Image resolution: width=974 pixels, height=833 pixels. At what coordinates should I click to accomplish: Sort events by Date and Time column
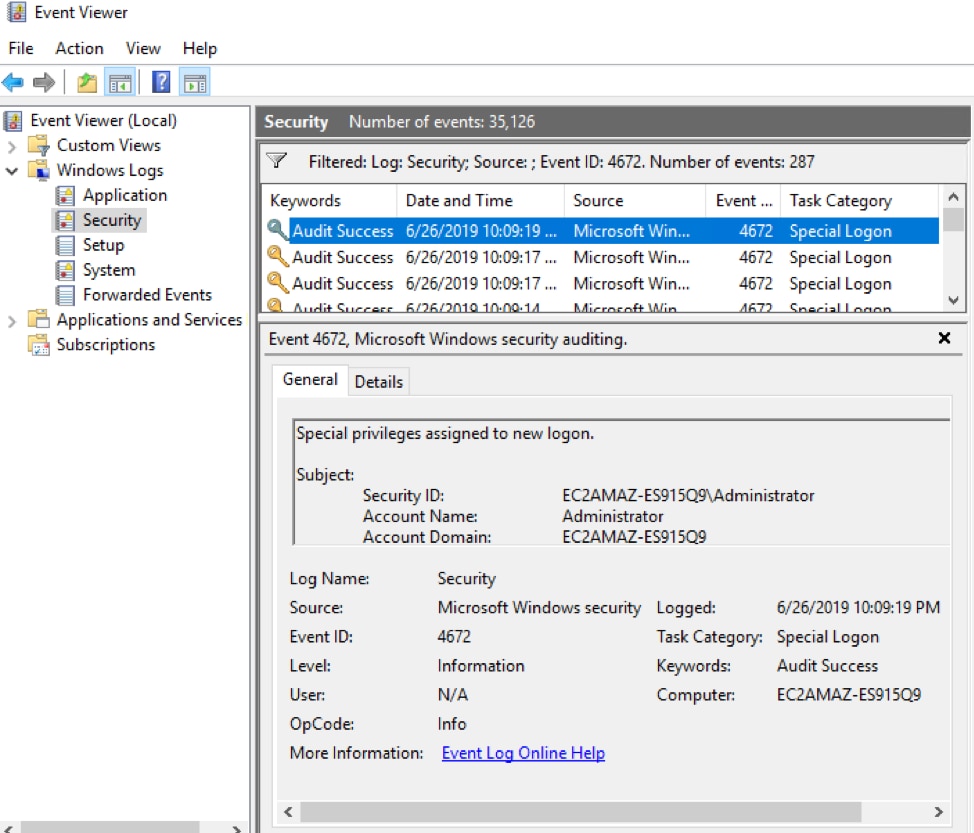(459, 200)
